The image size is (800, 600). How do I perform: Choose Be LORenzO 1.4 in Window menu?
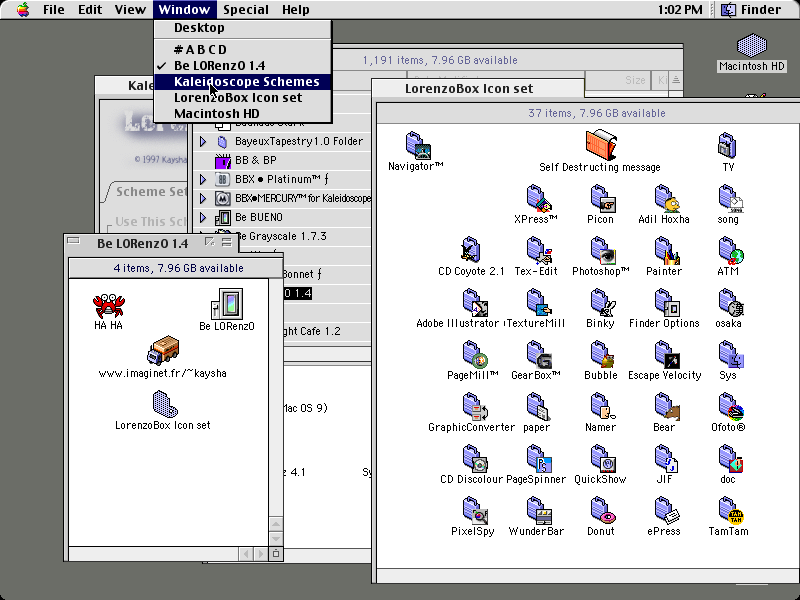coord(243,66)
